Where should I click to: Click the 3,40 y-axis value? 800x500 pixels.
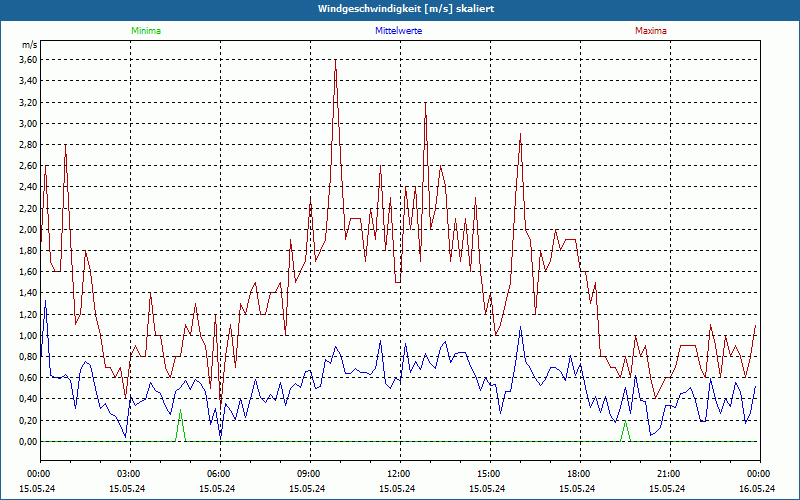pyautogui.click(x=28, y=81)
